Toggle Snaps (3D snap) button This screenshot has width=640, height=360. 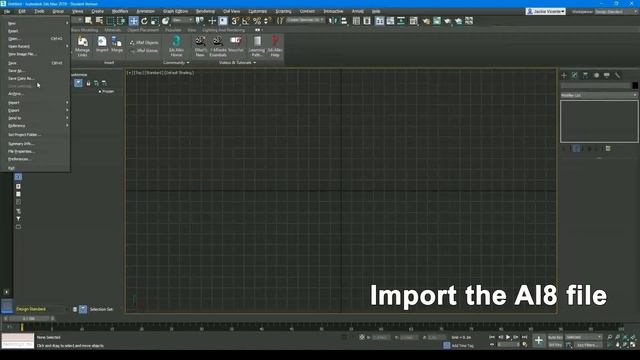[235, 20]
